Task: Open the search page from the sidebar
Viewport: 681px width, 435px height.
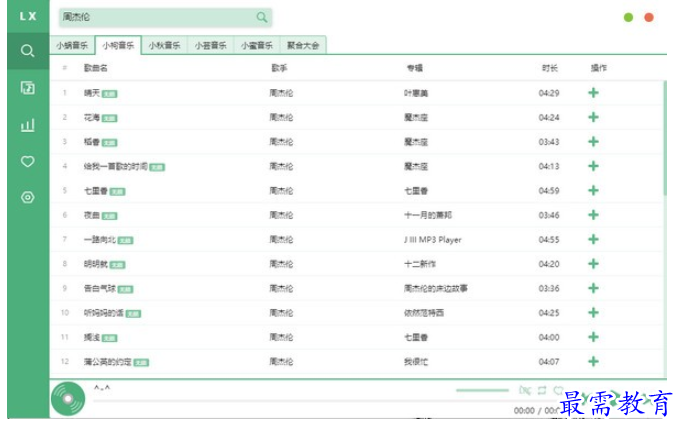Action: click(x=27, y=51)
